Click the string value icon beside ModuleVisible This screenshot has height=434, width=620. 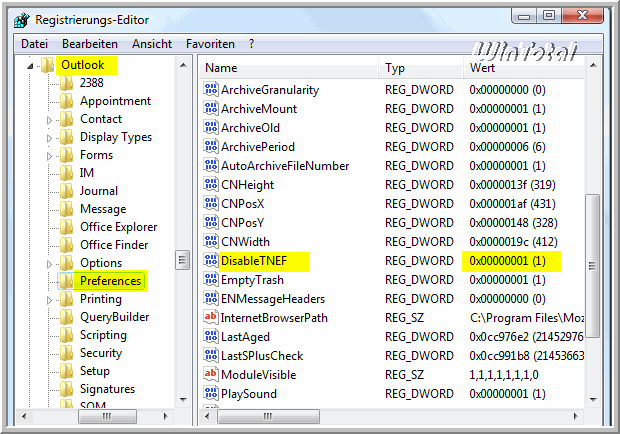[x=211, y=374]
